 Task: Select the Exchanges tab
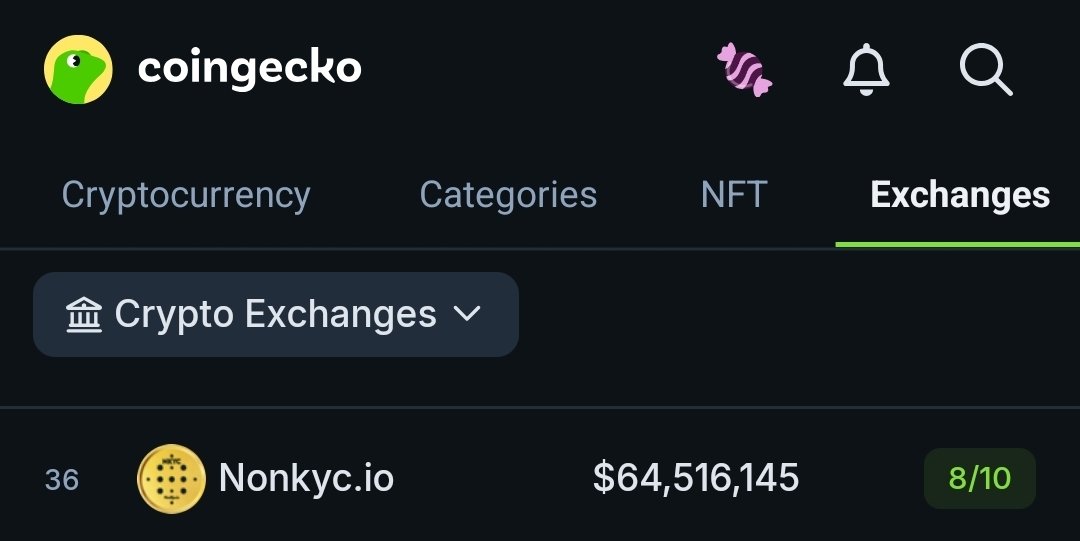(960, 195)
